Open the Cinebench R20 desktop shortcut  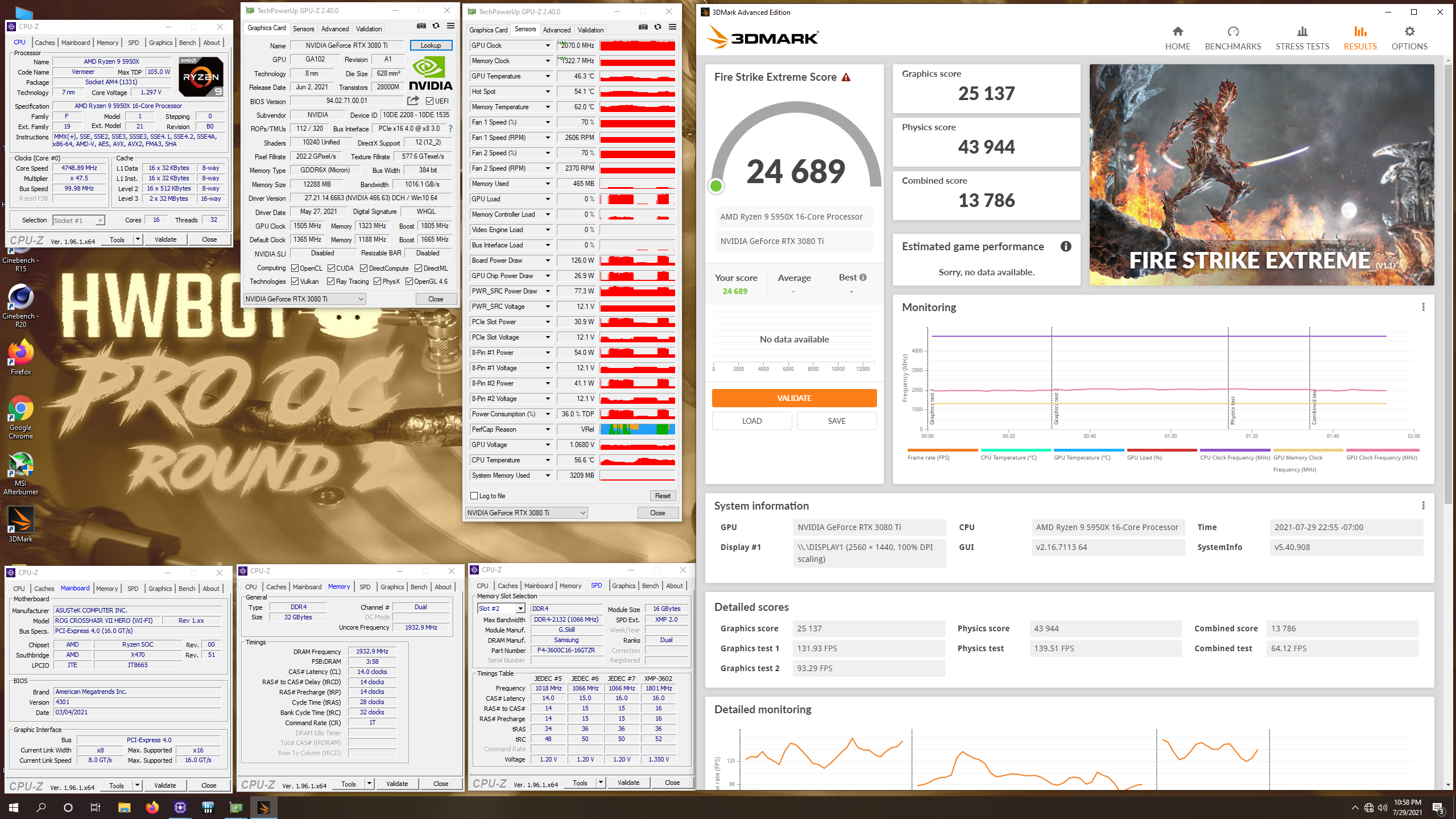(x=20, y=306)
